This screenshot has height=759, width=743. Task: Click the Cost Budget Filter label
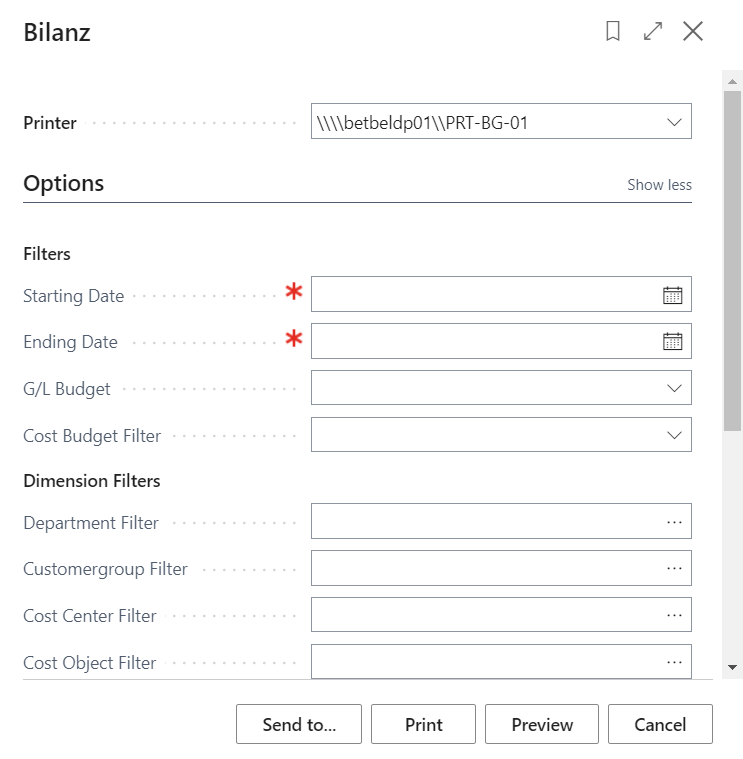[92, 436]
